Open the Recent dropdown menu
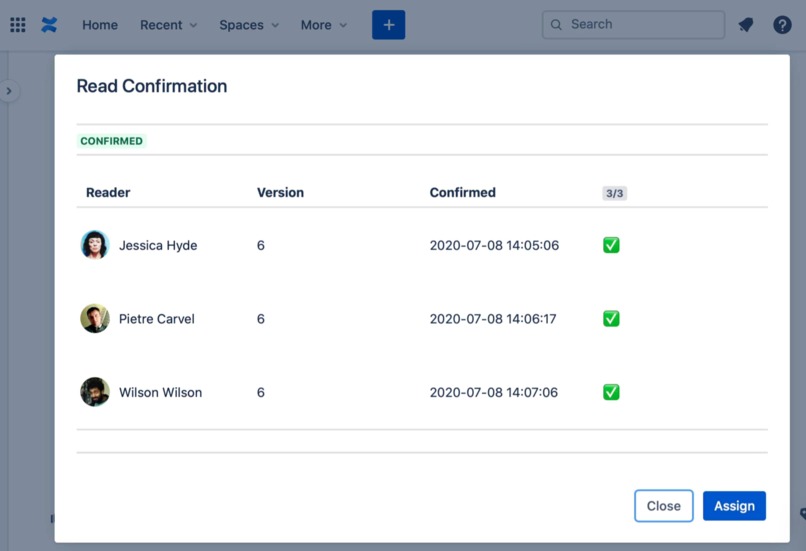The image size is (806, 551). point(169,25)
